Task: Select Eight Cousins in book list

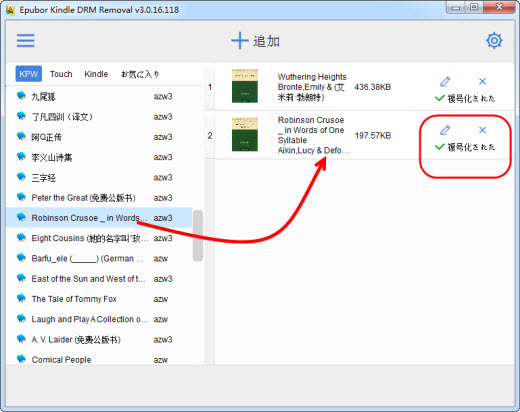Action: coord(99,238)
